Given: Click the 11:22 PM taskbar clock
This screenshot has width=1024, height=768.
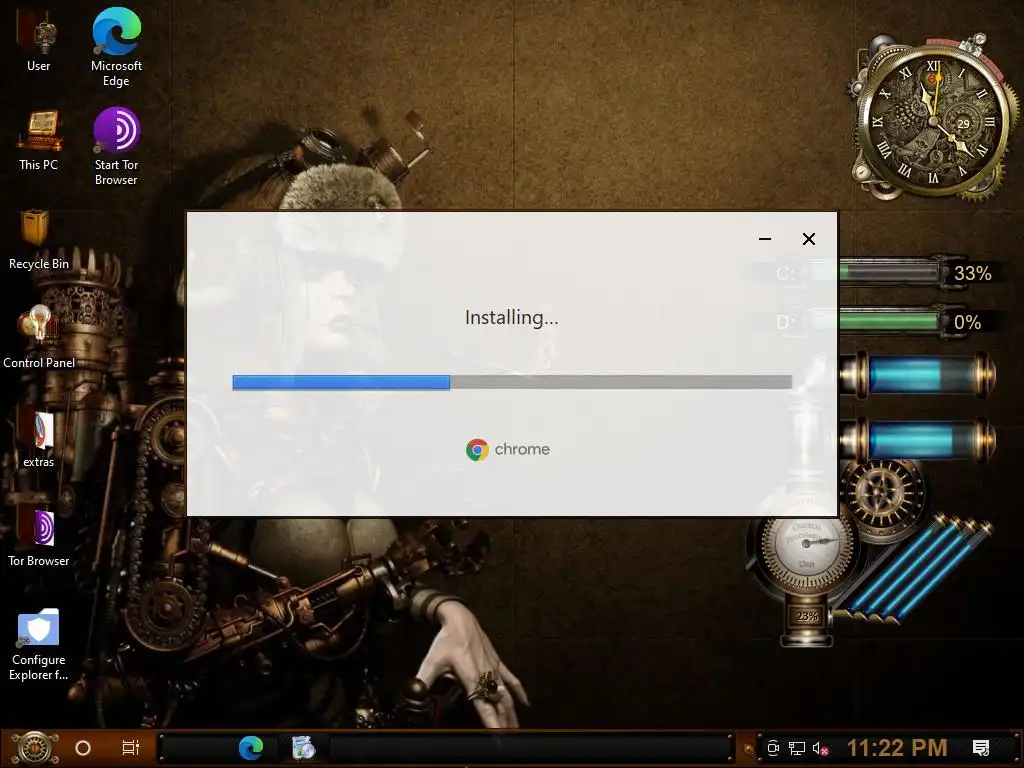Looking at the screenshot, I should [x=897, y=748].
